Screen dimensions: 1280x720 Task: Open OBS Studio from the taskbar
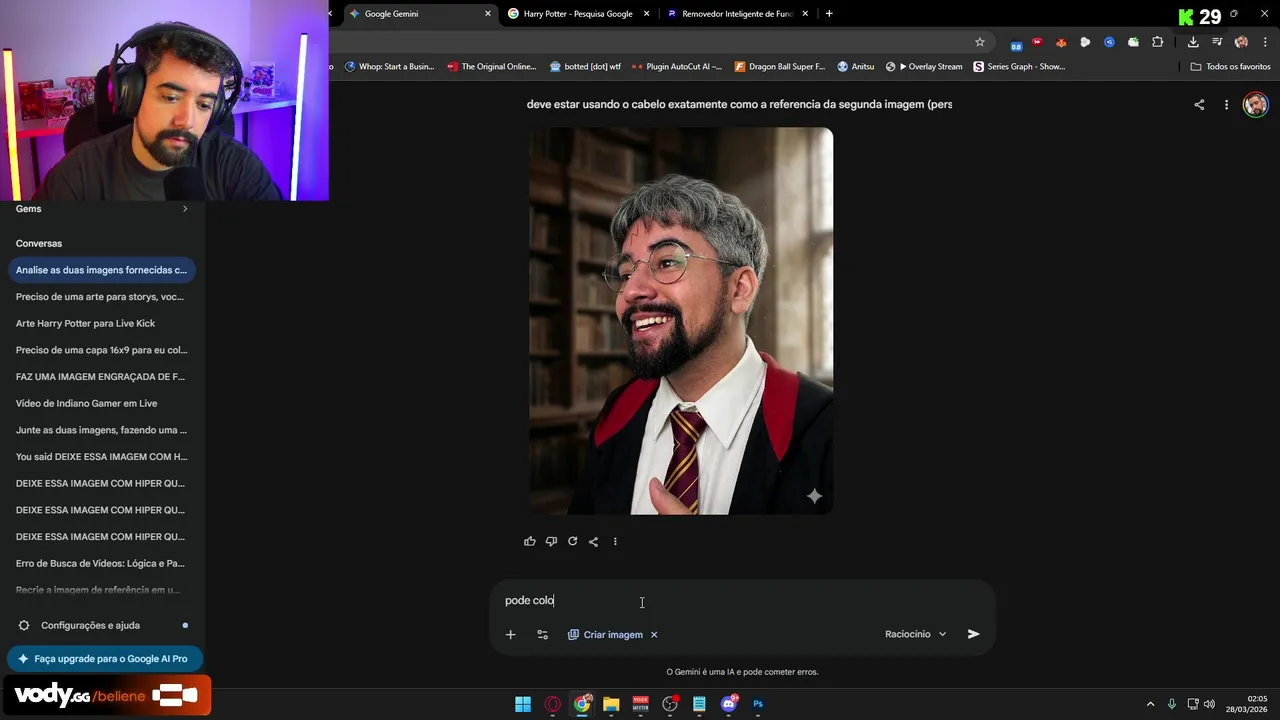click(x=670, y=704)
